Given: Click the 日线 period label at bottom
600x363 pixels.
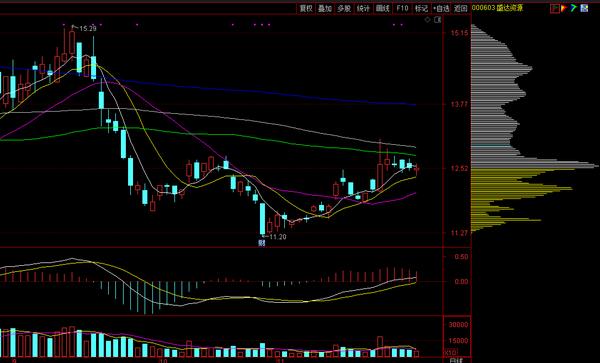Looking at the screenshot, I should click(457, 360).
